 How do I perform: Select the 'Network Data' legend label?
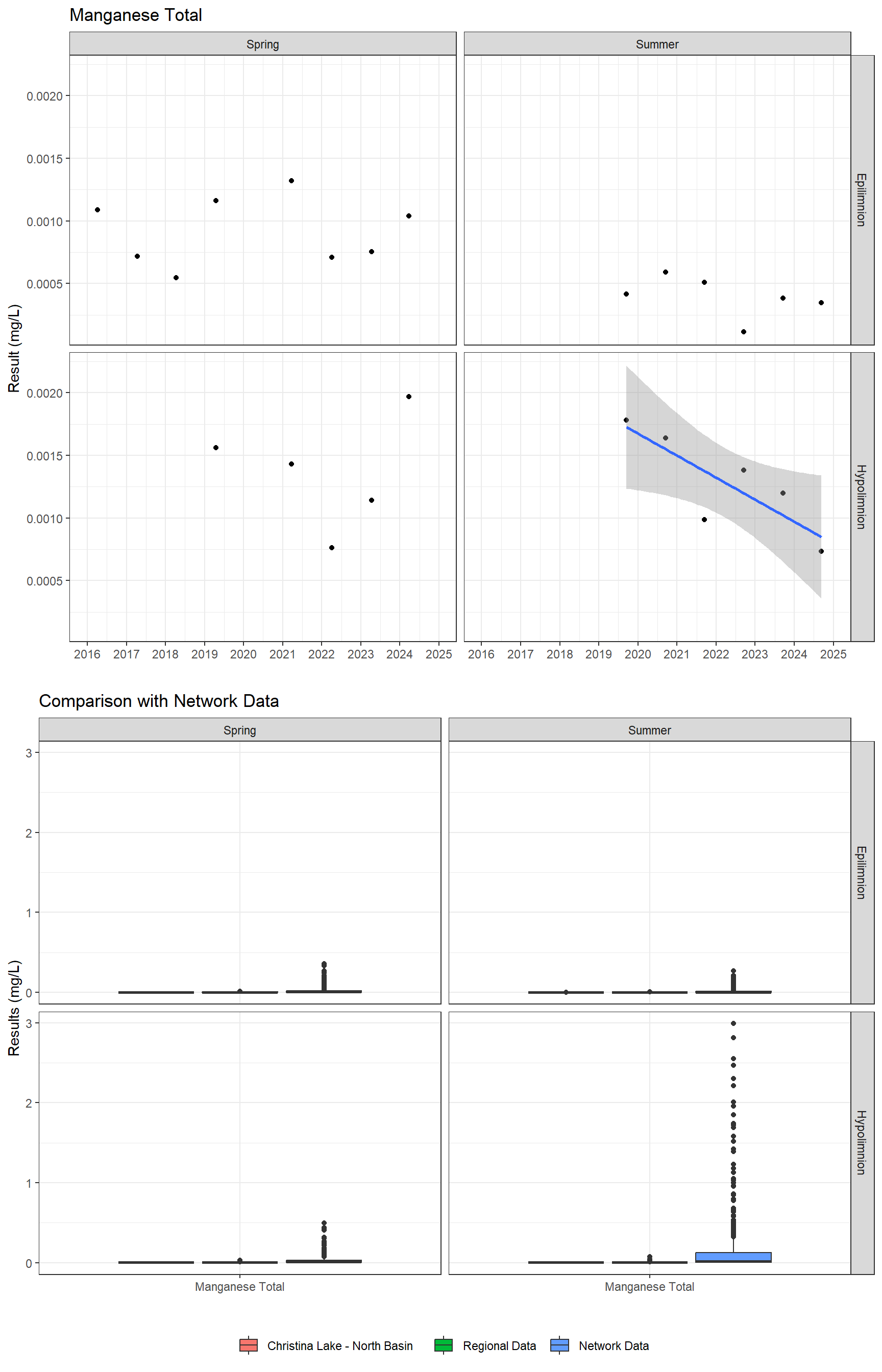click(614, 1345)
